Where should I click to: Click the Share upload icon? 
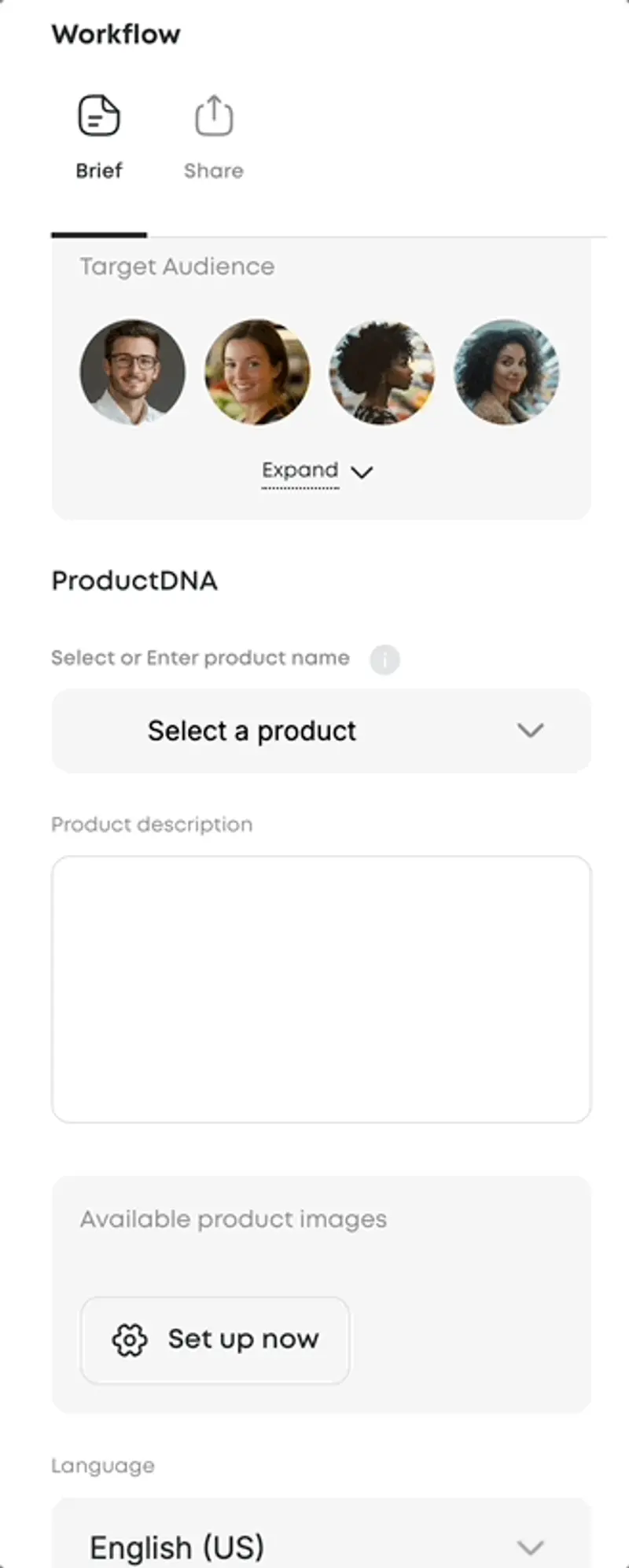214,116
